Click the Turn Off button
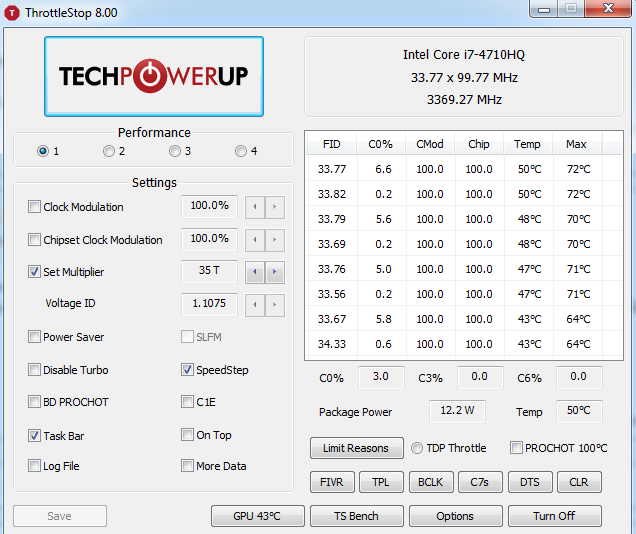Screen dimensions: 636x534 click(x=554, y=516)
